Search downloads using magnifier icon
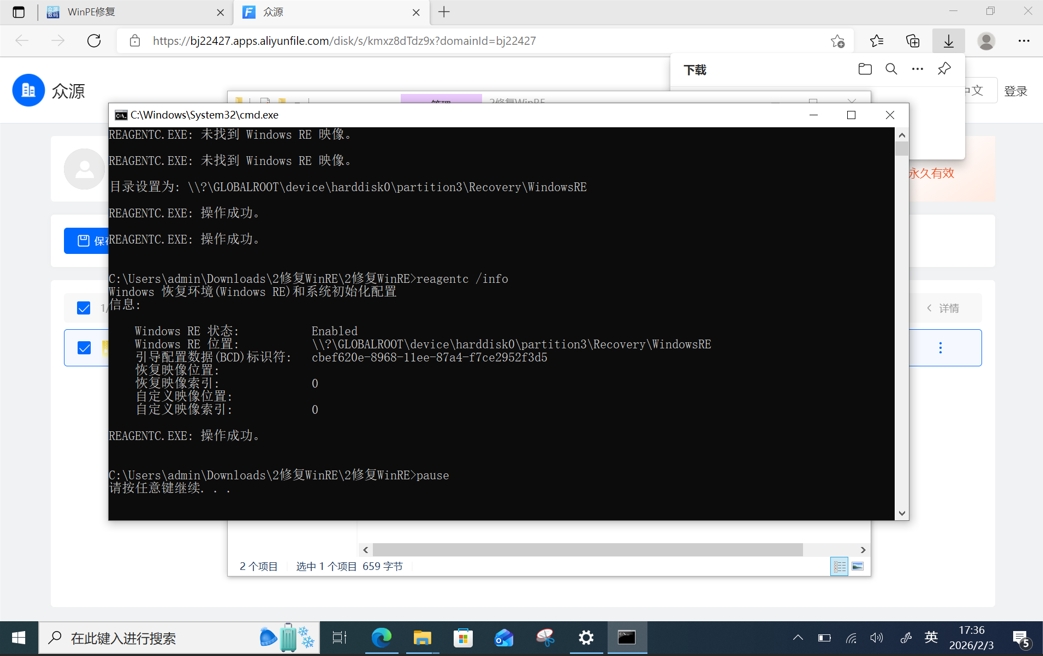This screenshot has width=1043, height=656. [x=891, y=69]
